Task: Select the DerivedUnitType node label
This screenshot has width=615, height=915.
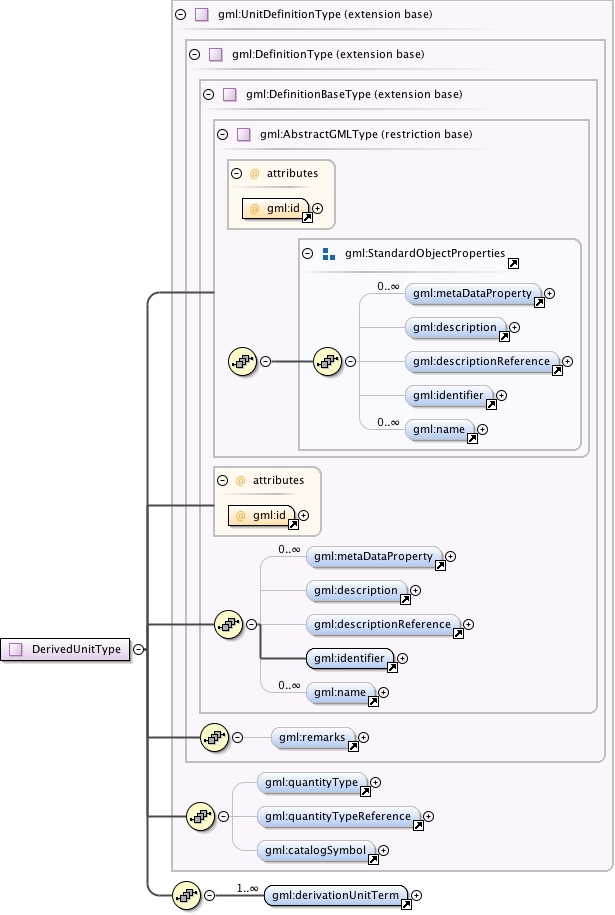Action: pos(76,649)
